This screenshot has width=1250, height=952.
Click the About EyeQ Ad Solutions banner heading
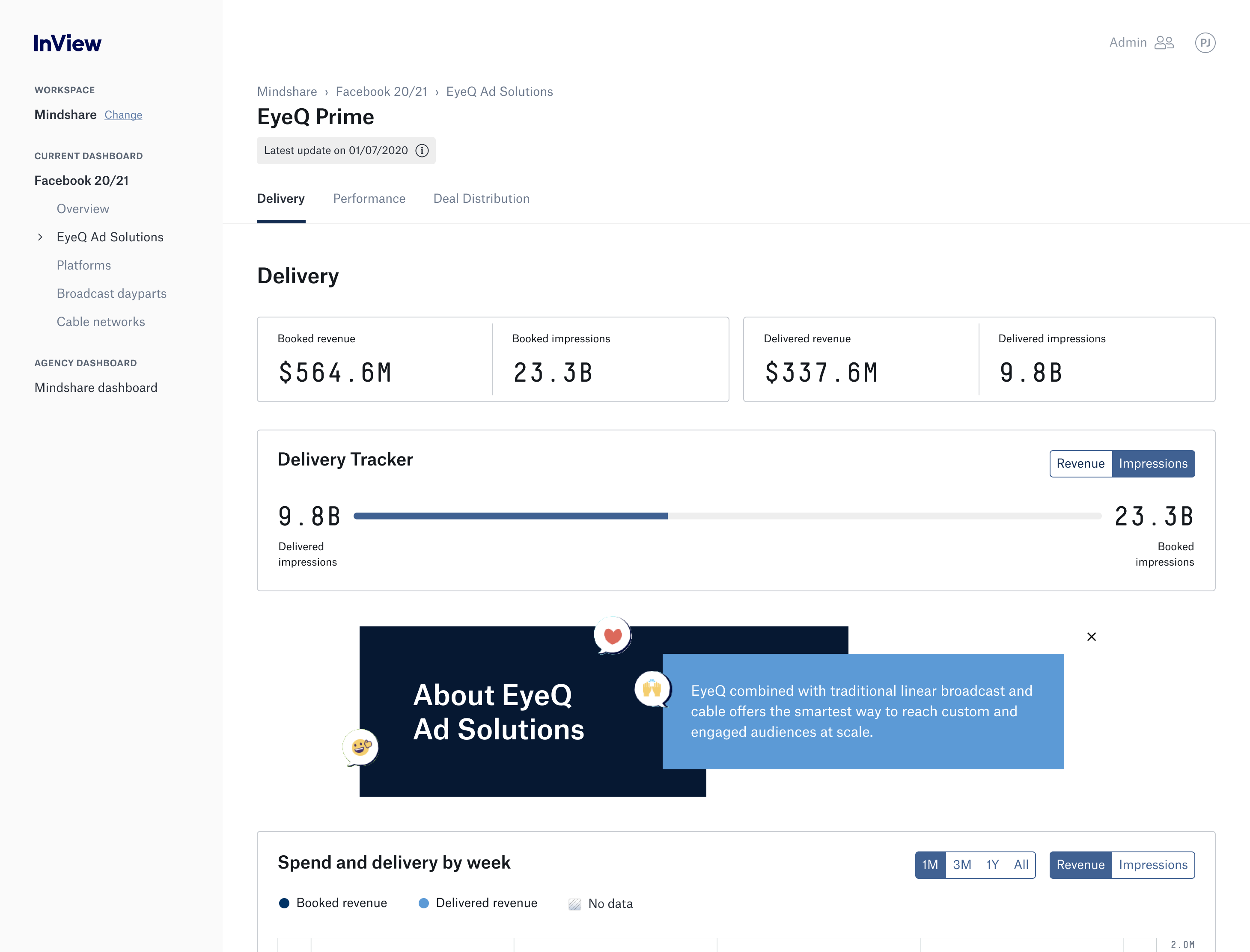coord(498,712)
